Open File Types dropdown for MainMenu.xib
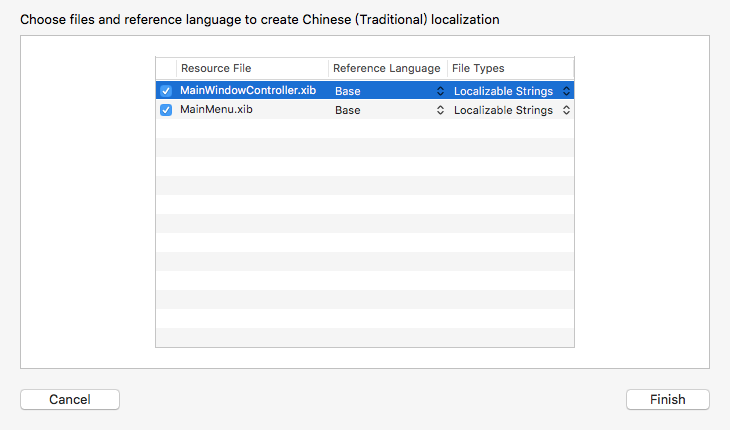The width and height of the screenshot is (730, 430). point(512,110)
